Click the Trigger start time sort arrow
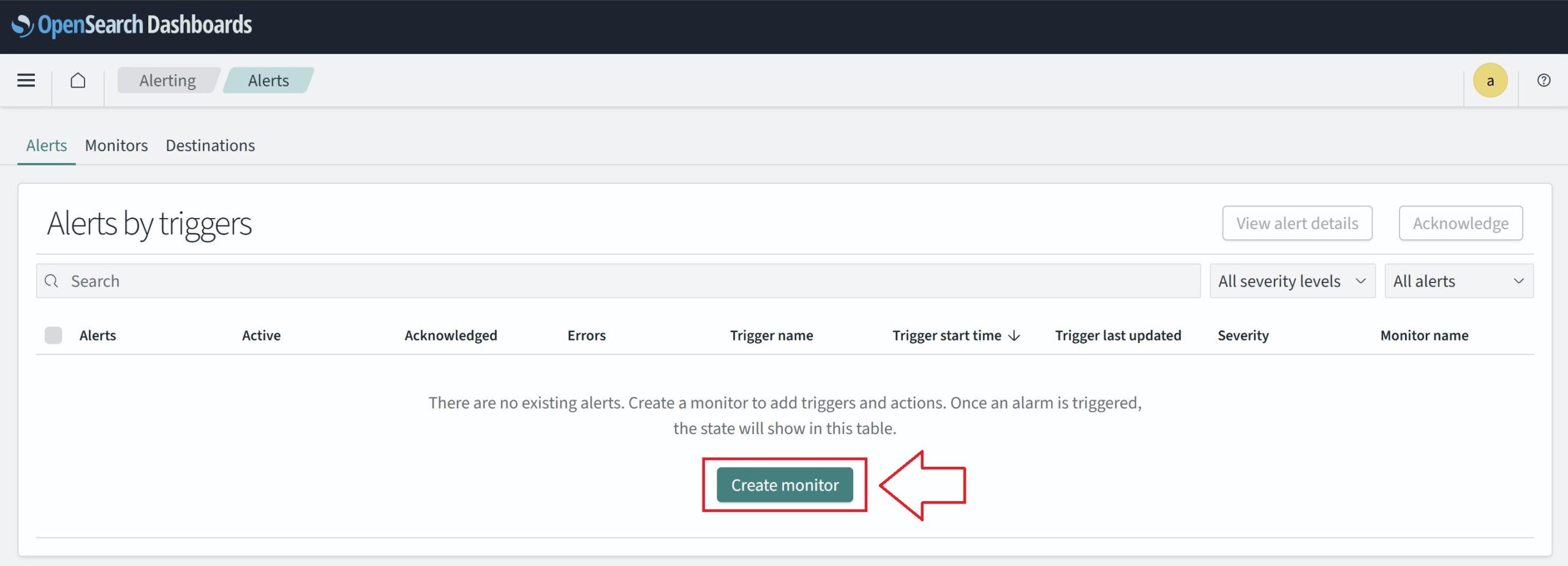This screenshot has height=566, width=1568. pyautogui.click(x=1014, y=336)
